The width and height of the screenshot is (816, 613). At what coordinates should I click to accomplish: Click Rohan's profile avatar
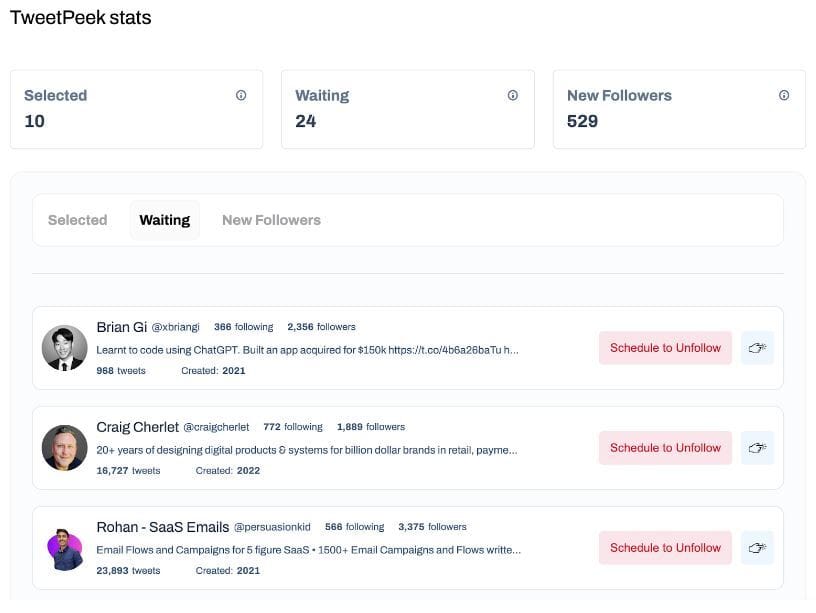click(64, 548)
